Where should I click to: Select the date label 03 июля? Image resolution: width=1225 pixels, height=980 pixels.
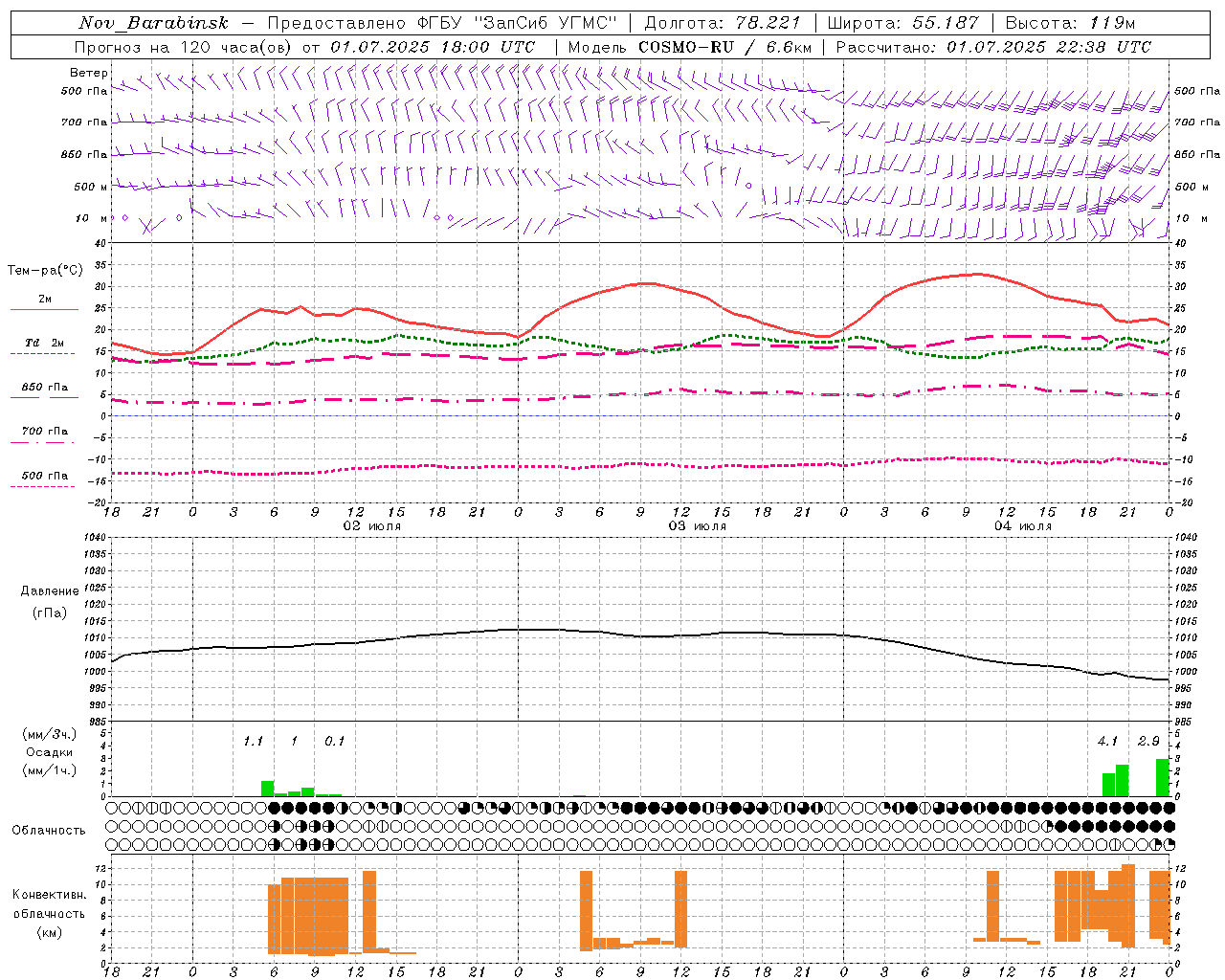[x=697, y=526]
